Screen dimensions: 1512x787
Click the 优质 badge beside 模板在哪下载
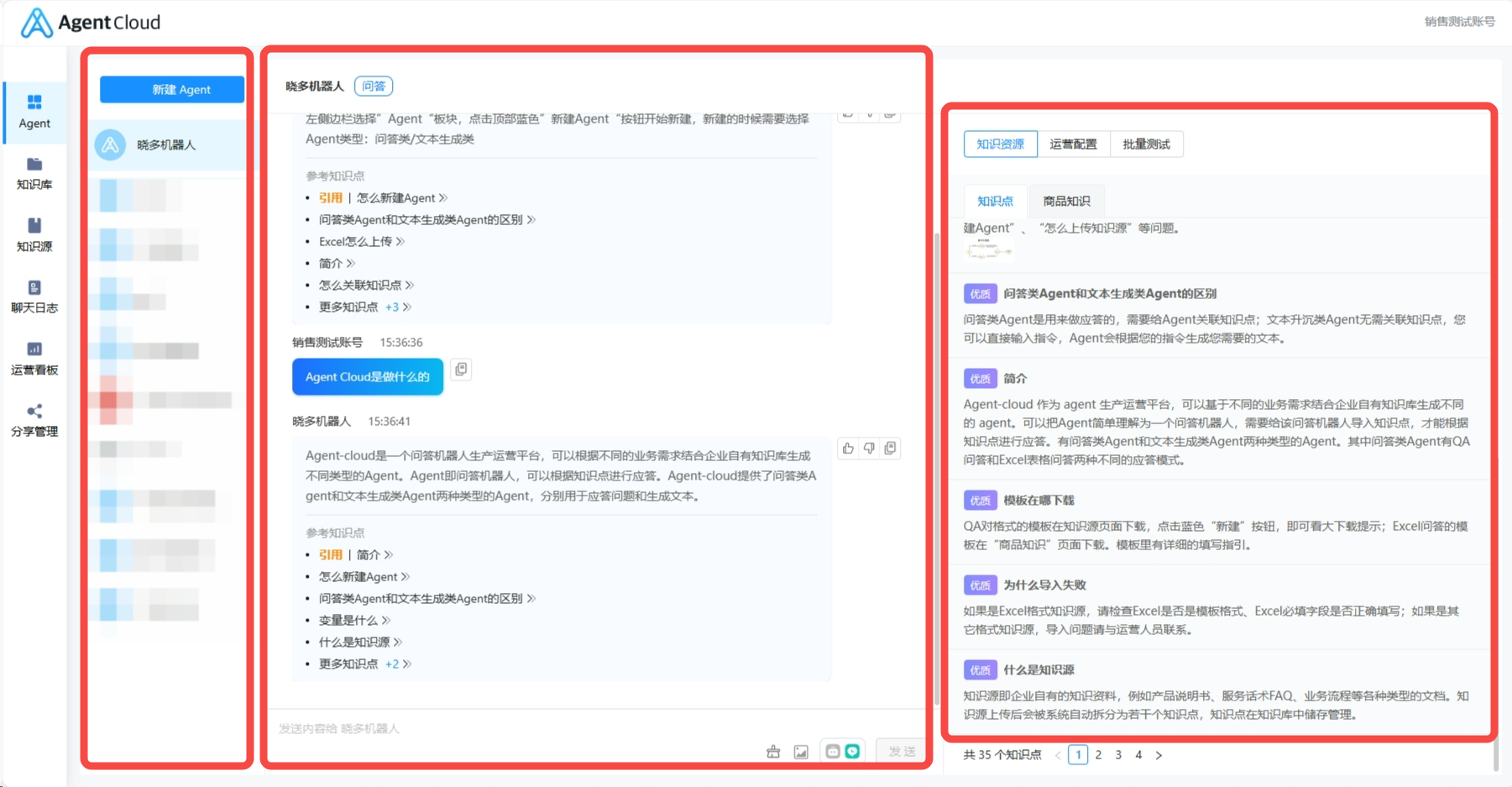point(980,500)
